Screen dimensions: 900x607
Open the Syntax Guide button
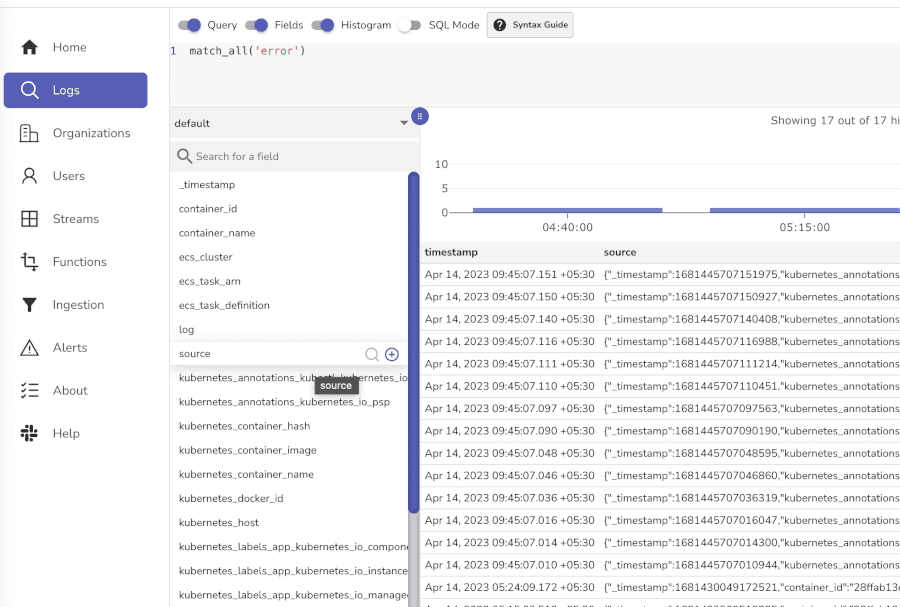(x=530, y=25)
